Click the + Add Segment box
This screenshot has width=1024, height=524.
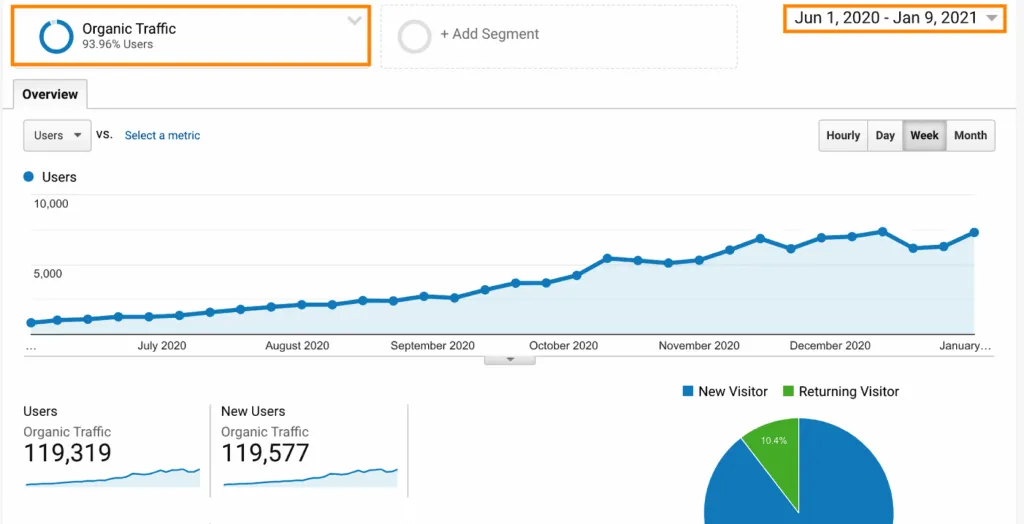point(559,37)
